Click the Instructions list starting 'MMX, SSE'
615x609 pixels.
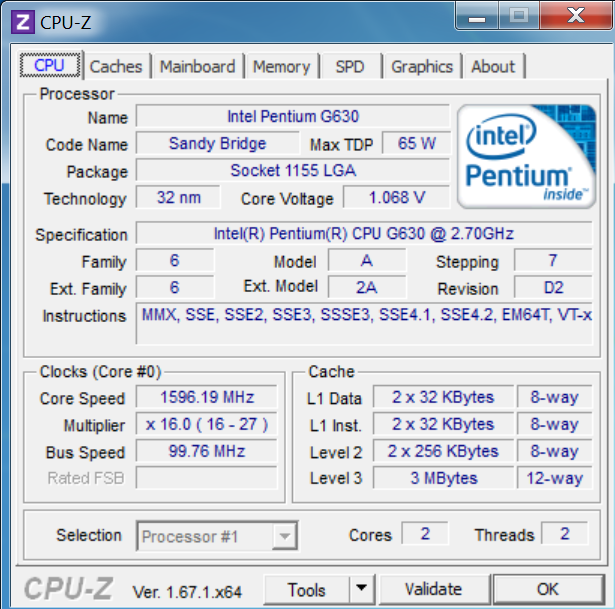(364, 324)
